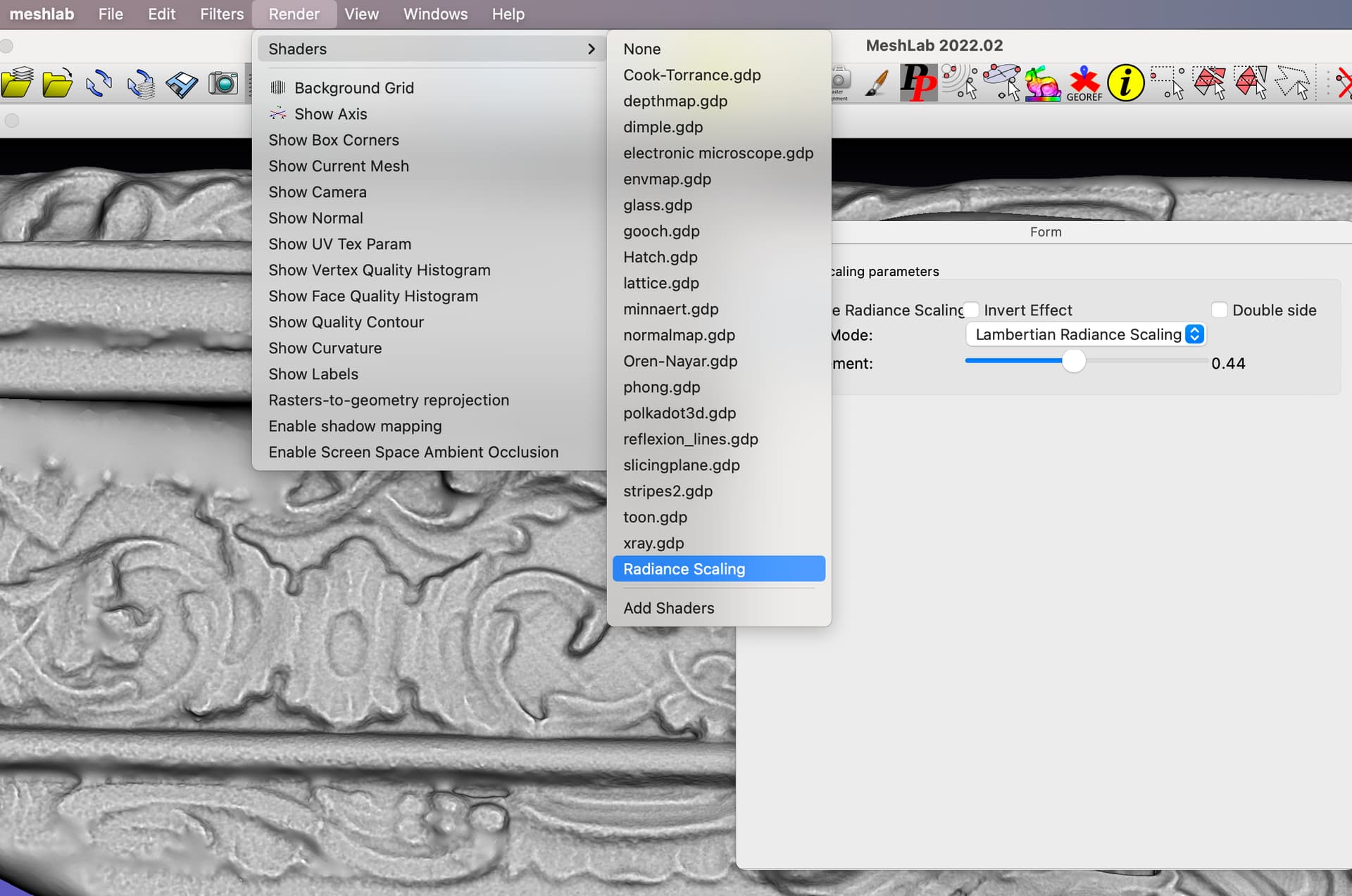Click the Reload mesh arrows icon
1352x896 pixels.
(99, 84)
